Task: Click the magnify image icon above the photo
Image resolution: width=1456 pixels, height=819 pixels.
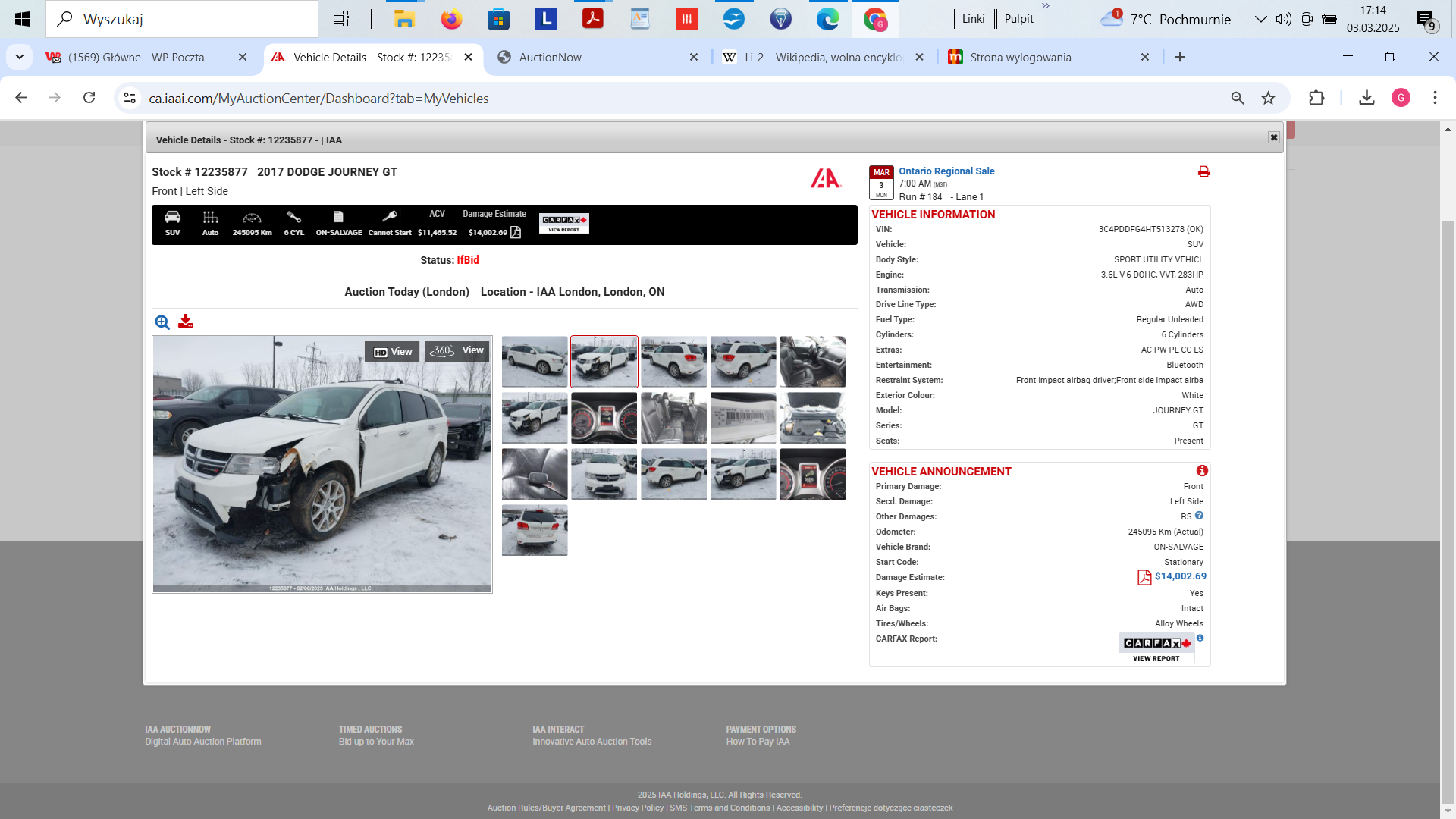Action: click(162, 322)
